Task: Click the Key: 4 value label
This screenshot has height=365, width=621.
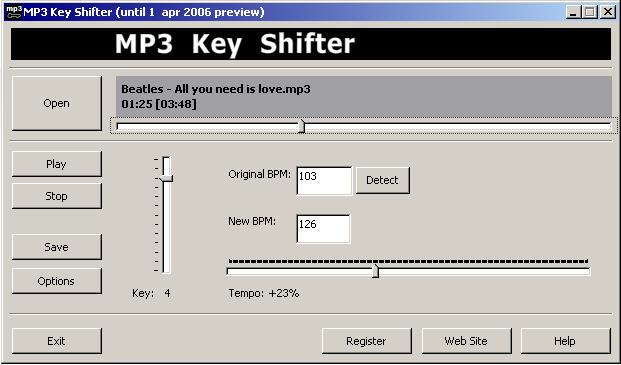Action: point(151,293)
